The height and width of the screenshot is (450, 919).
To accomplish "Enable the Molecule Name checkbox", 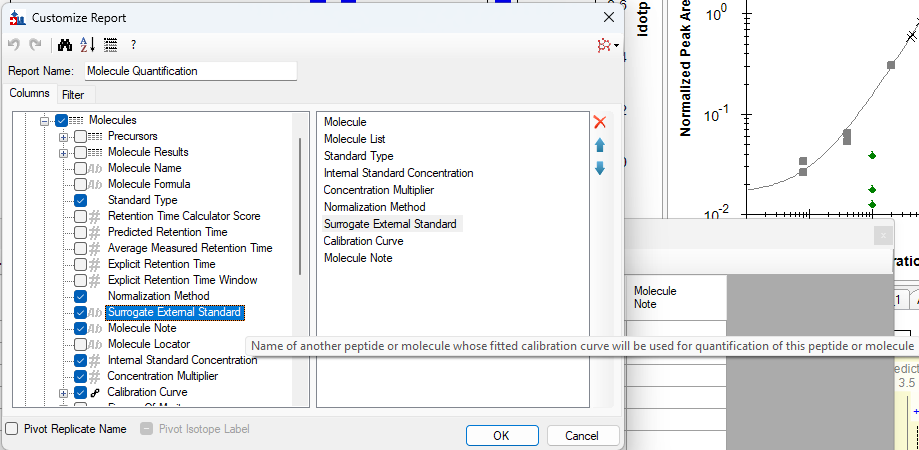I will [x=81, y=168].
